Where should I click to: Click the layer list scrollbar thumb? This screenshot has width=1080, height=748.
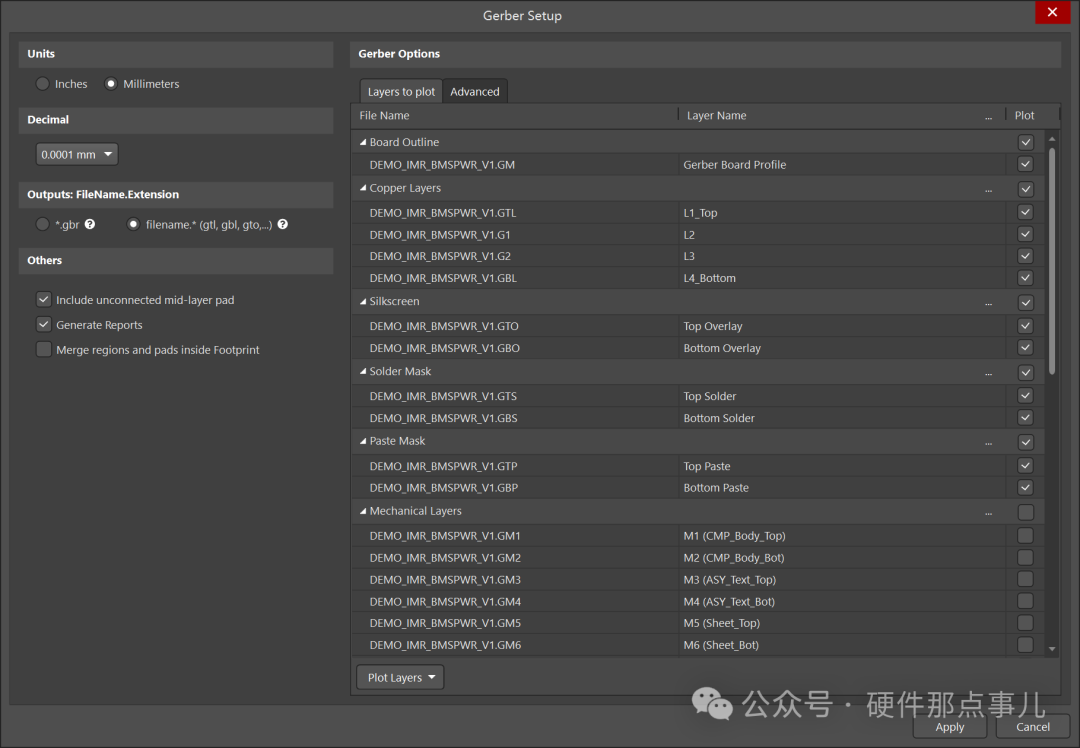(1052, 261)
